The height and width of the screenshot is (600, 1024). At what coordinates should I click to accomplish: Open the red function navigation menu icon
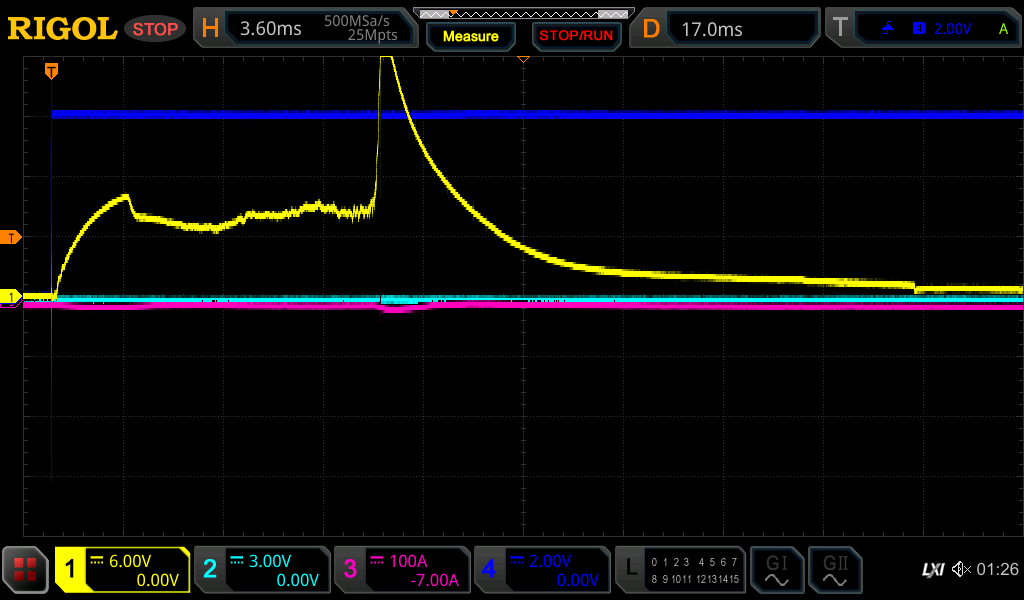pos(25,570)
